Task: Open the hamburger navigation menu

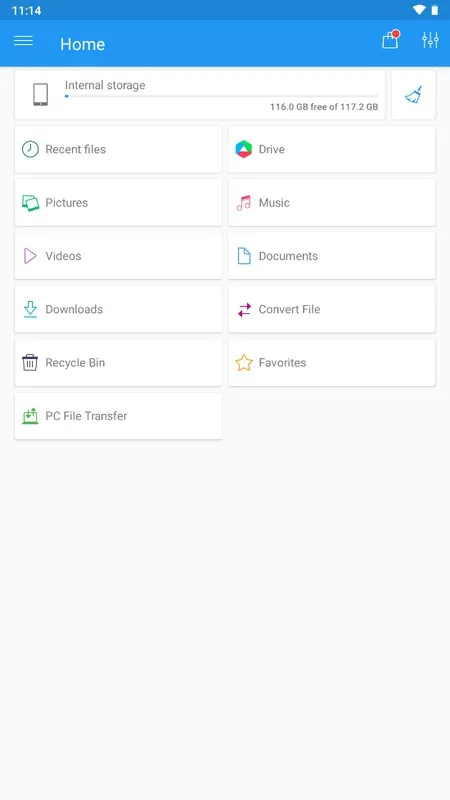Action: coord(23,41)
